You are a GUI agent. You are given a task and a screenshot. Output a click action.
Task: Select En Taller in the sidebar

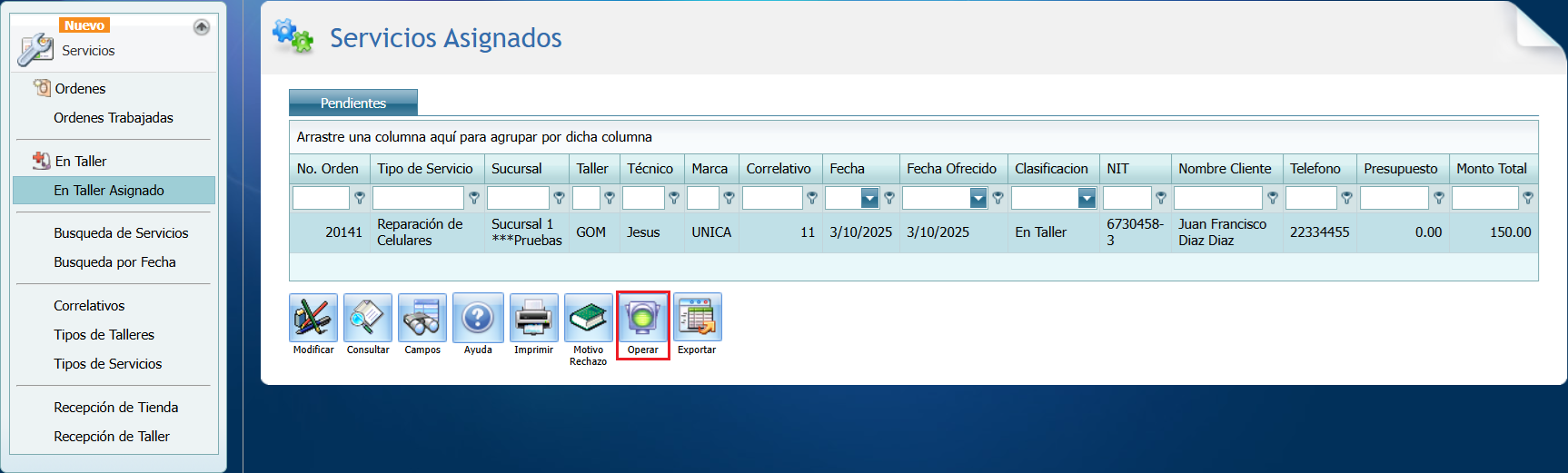(81, 161)
